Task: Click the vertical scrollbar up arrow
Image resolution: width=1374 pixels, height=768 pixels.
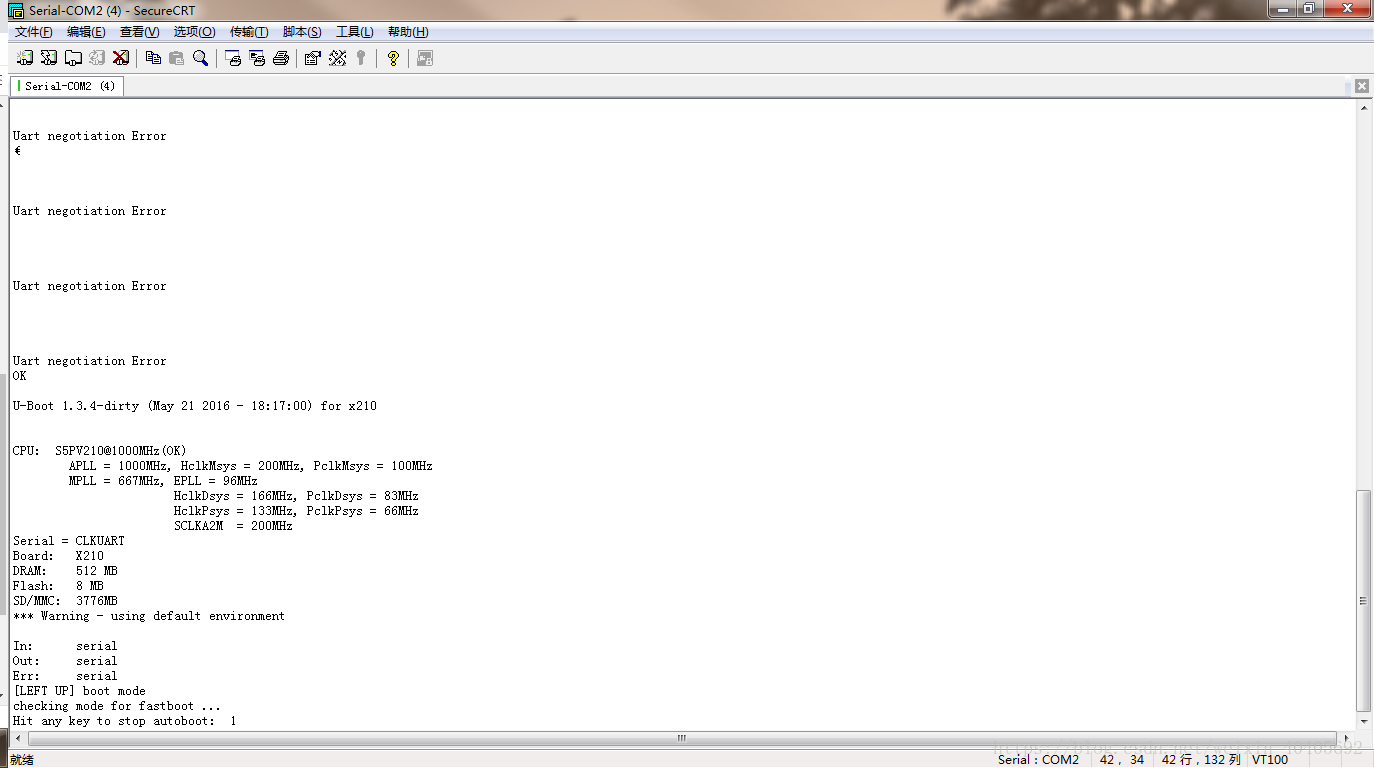Action: pos(1364,107)
